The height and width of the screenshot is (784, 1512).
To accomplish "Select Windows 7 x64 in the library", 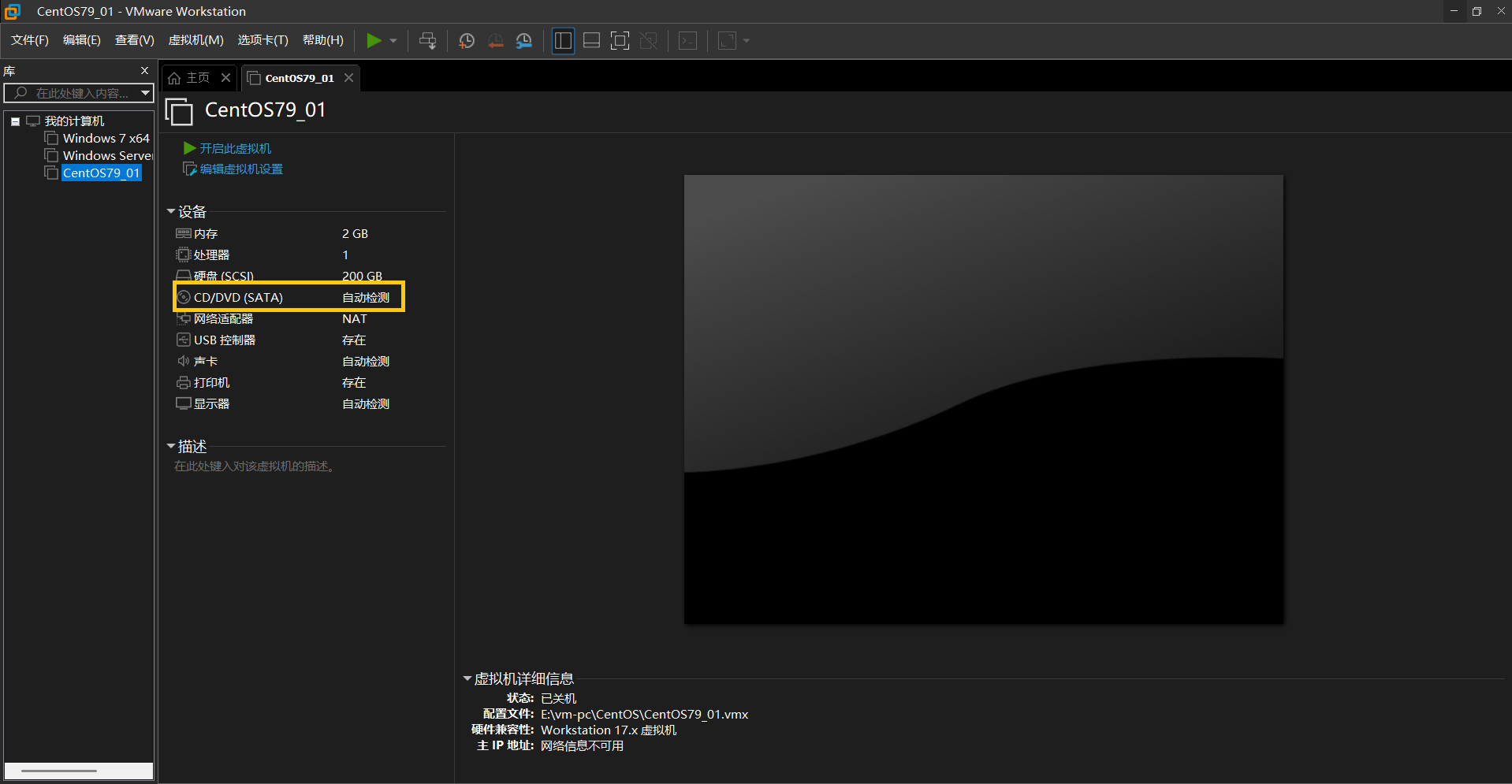I will (x=106, y=139).
